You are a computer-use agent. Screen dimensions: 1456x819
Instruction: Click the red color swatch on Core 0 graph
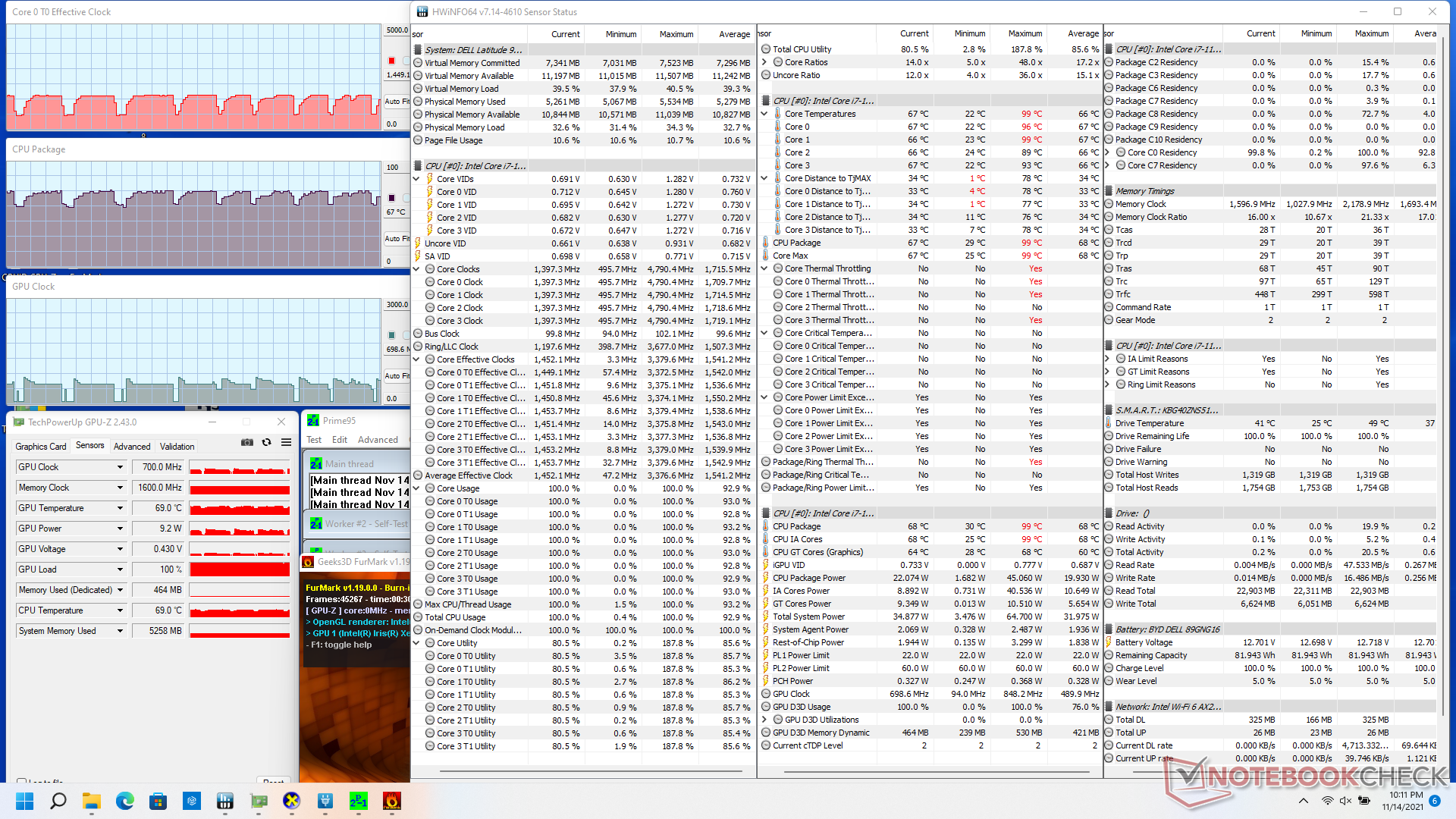(392, 60)
